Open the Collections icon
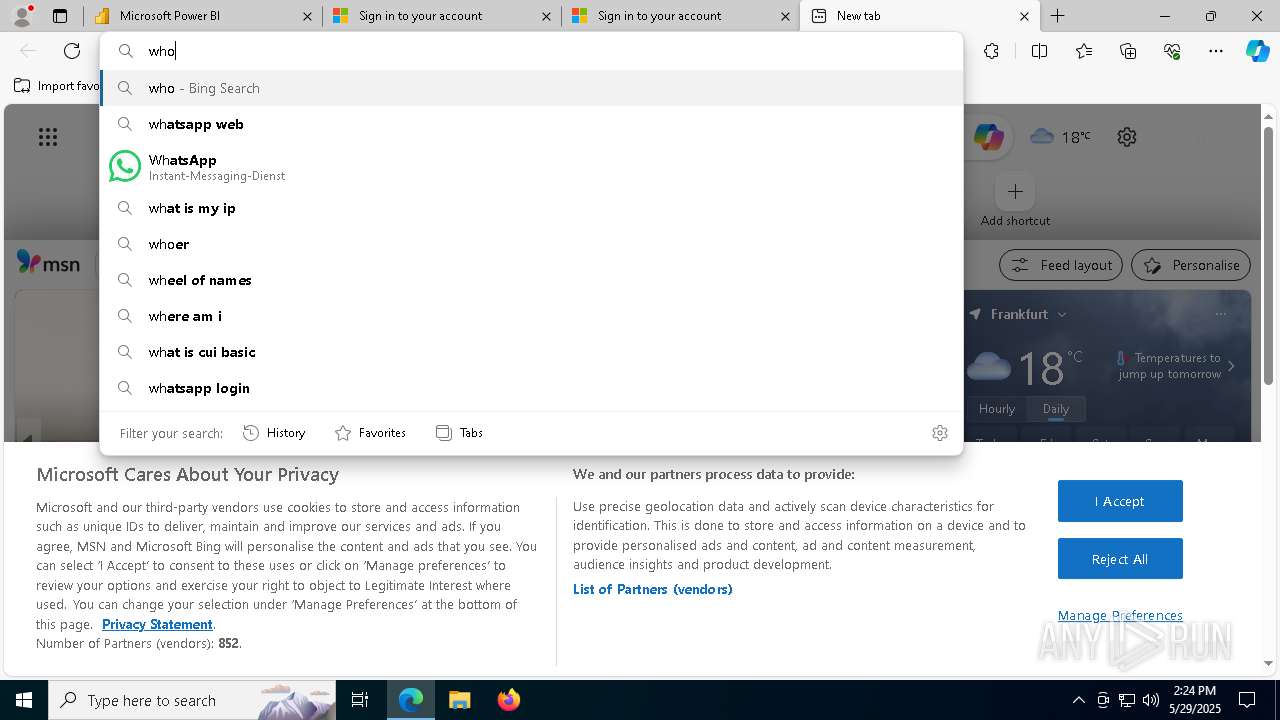 pyautogui.click(x=1128, y=51)
